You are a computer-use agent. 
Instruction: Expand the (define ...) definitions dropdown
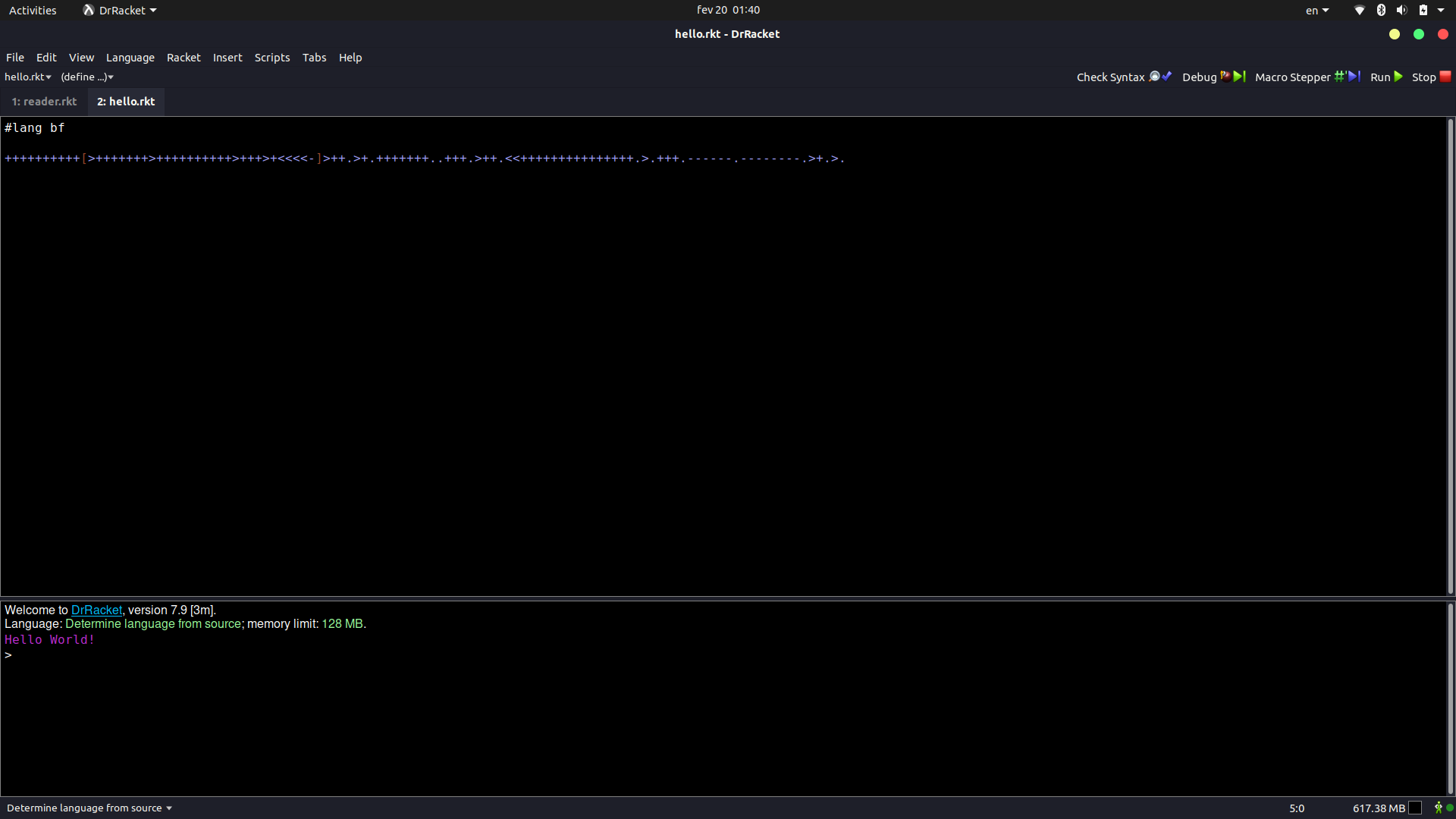87,77
